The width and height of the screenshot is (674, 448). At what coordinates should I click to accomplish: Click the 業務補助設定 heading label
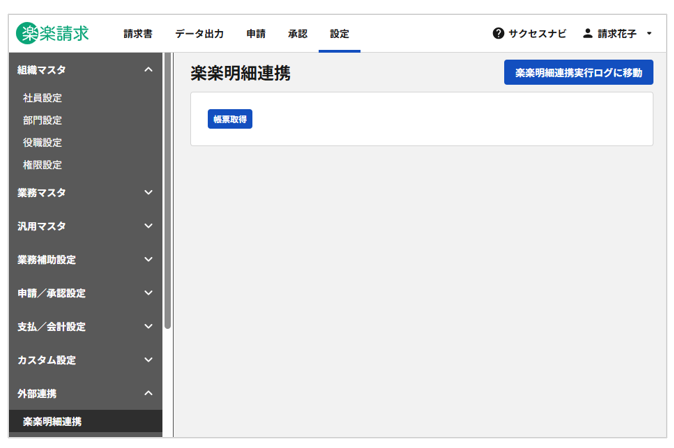pyautogui.click(x=46, y=260)
